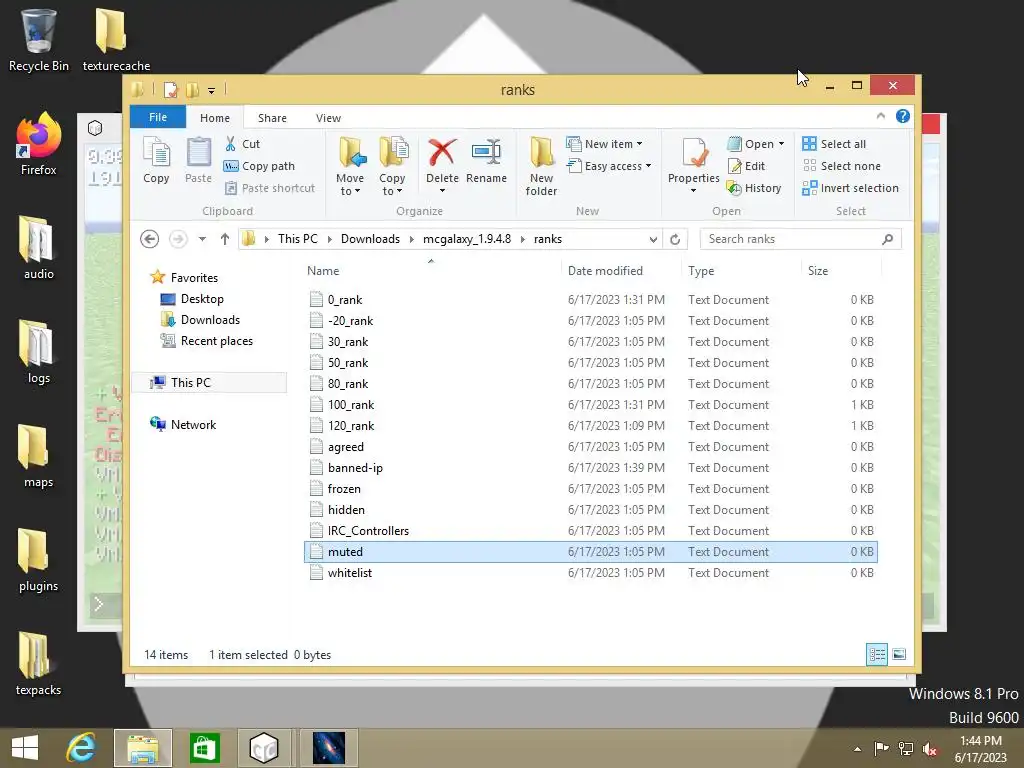Image resolution: width=1024 pixels, height=768 pixels.
Task: Click the Windows Start button
Action: coord(25,748)
